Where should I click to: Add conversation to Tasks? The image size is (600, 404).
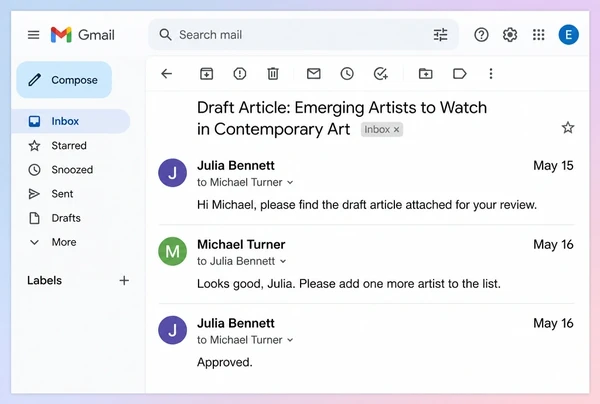coord(381,73)
